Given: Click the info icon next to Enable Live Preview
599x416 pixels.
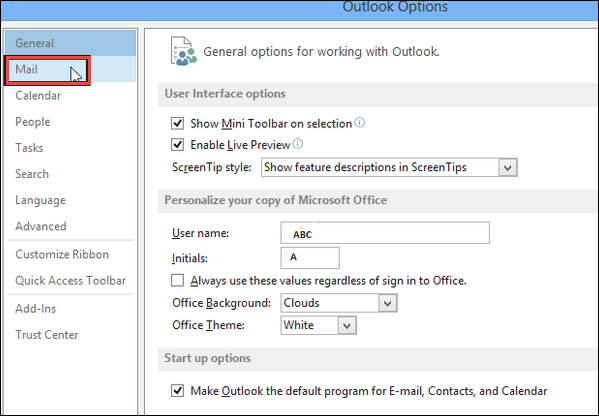Looking at the screenshot, I should click(x=298, y=144).
